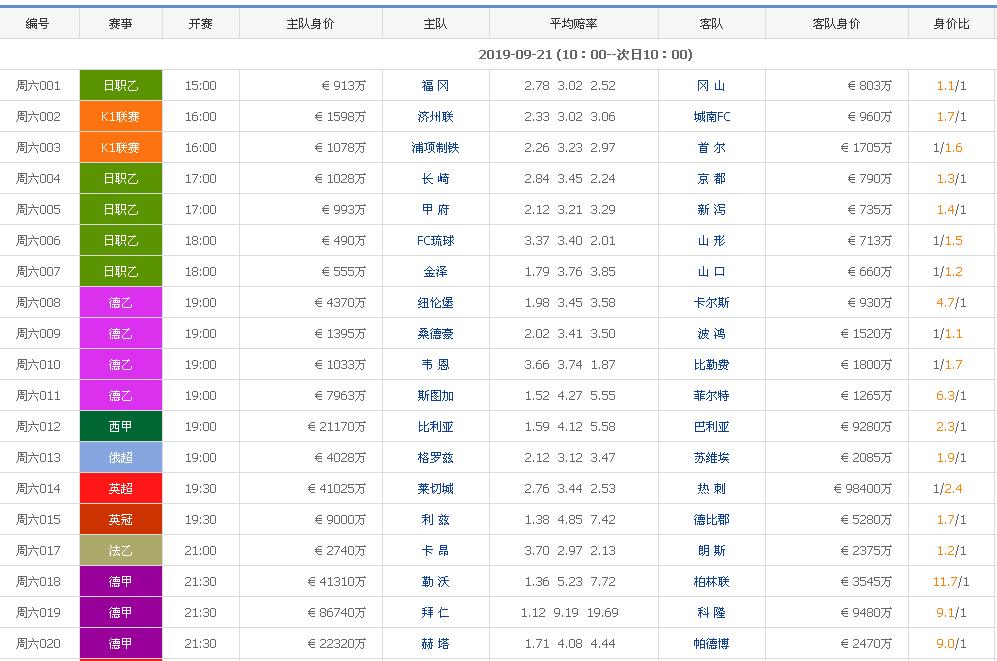Open away team 德比郡 link
Viewport: 997px width, 661px height.
[711, 520]
